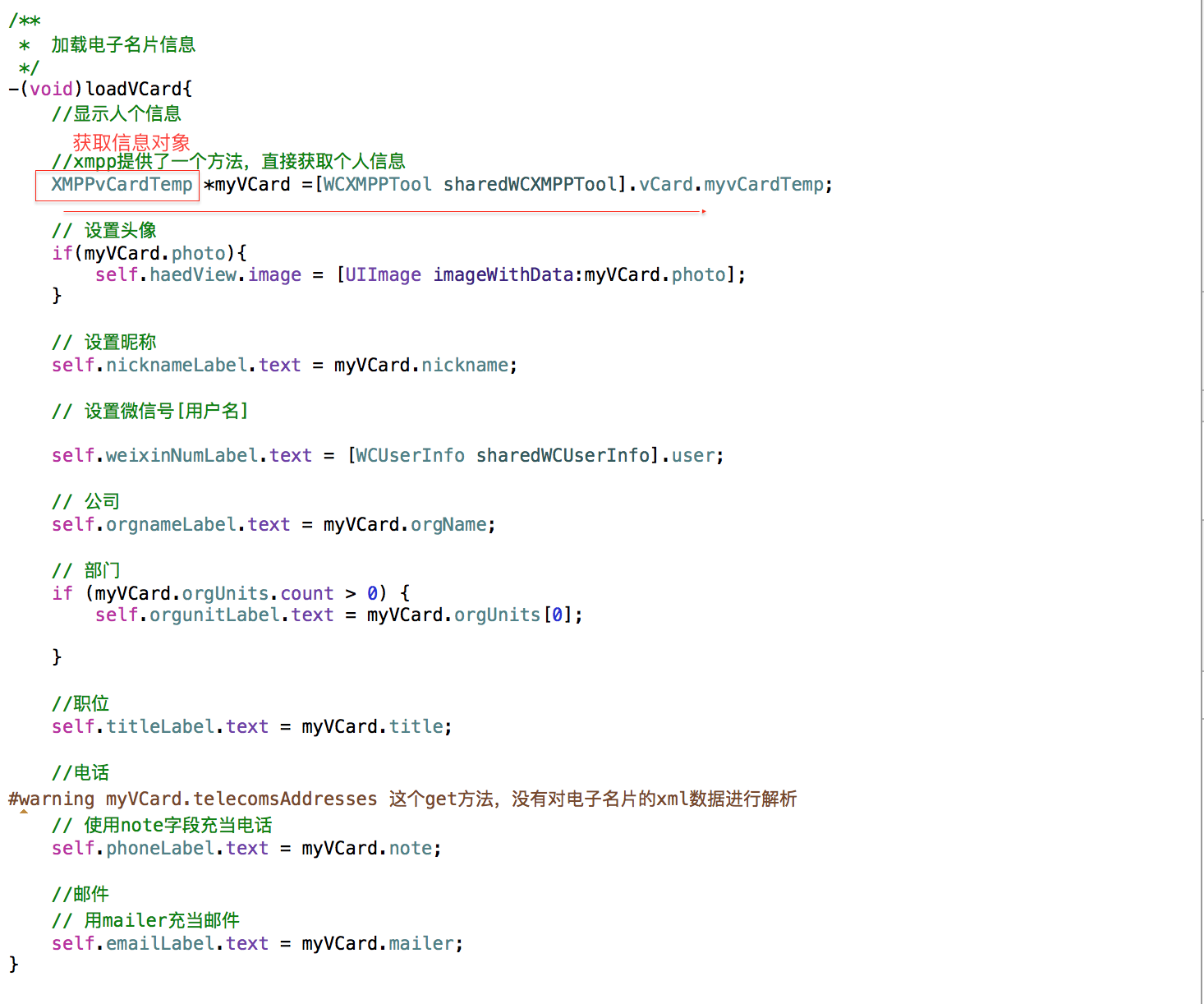Click the WCUserInfo class name
Viewport: 1204px width, 1004px height.
pos(410,455)
